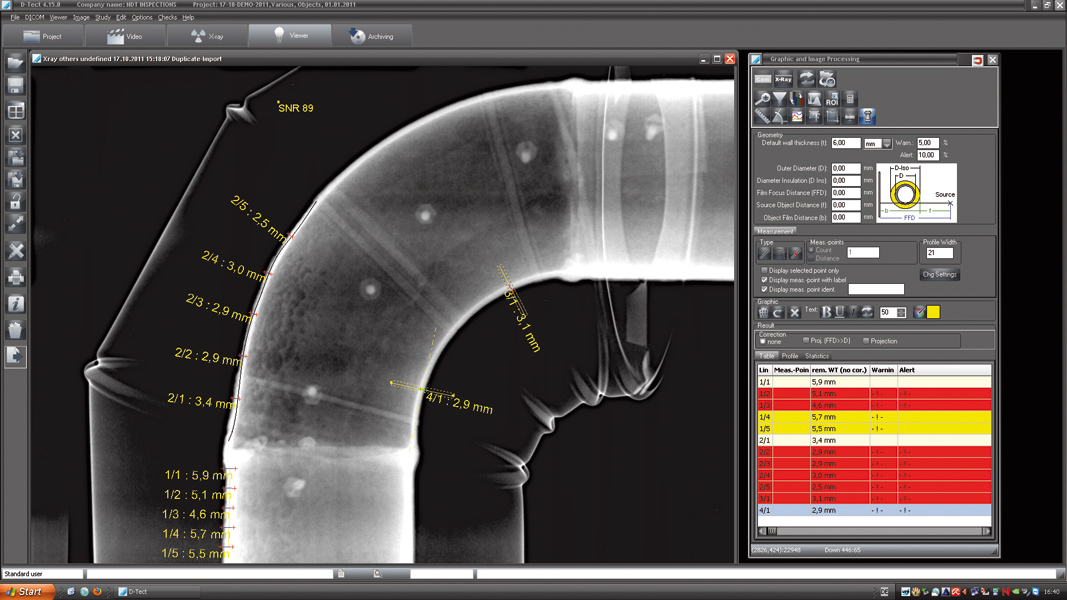Apply Bold text formatting in Graphic section
The image size is (1067, 600).
(825, 312)
